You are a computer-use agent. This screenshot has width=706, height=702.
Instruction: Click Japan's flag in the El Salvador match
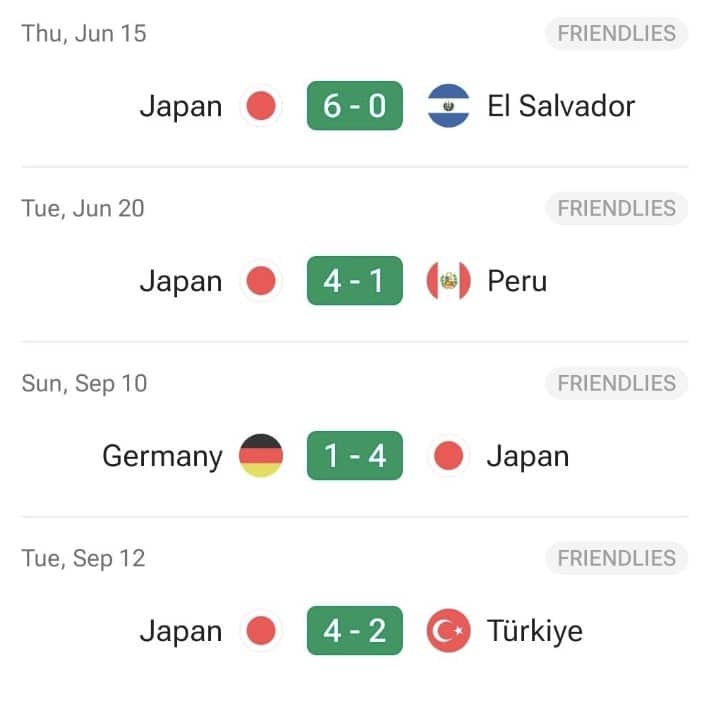click(x=261, y=106)
